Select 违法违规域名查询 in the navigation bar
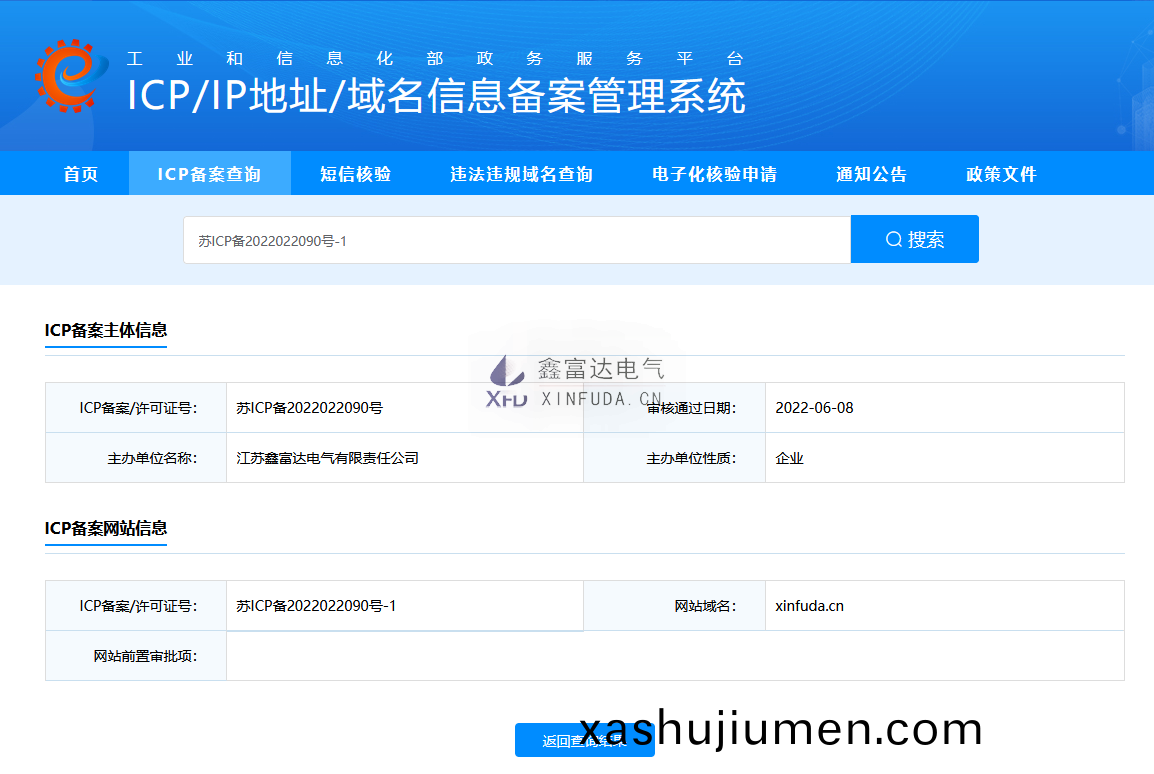The image size is (1154, 774). coord(521,172)
